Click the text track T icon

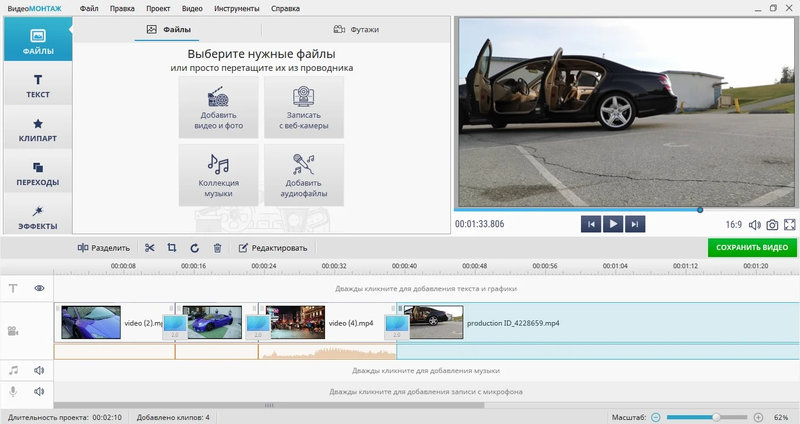click(x=13, y=288)
